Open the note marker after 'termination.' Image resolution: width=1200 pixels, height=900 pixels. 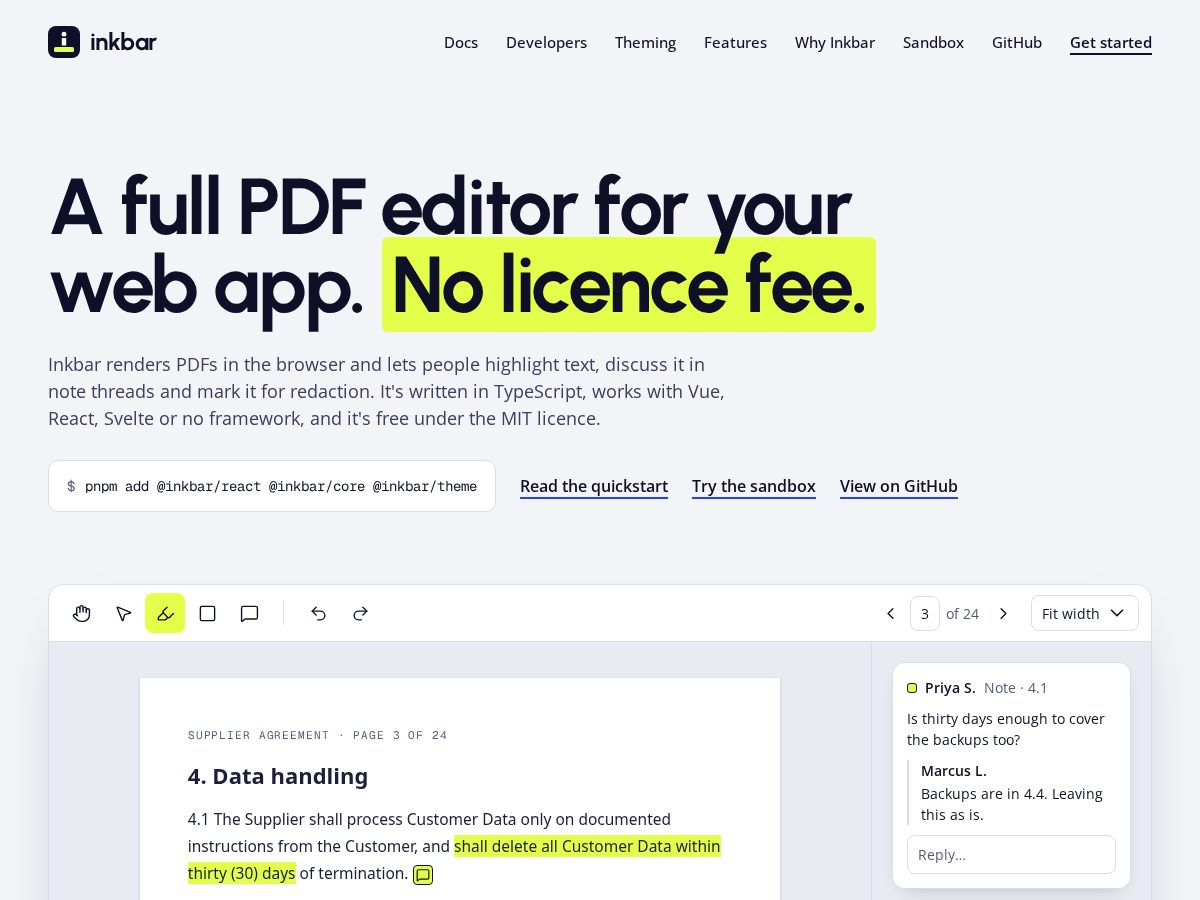[x=423, y=875]
